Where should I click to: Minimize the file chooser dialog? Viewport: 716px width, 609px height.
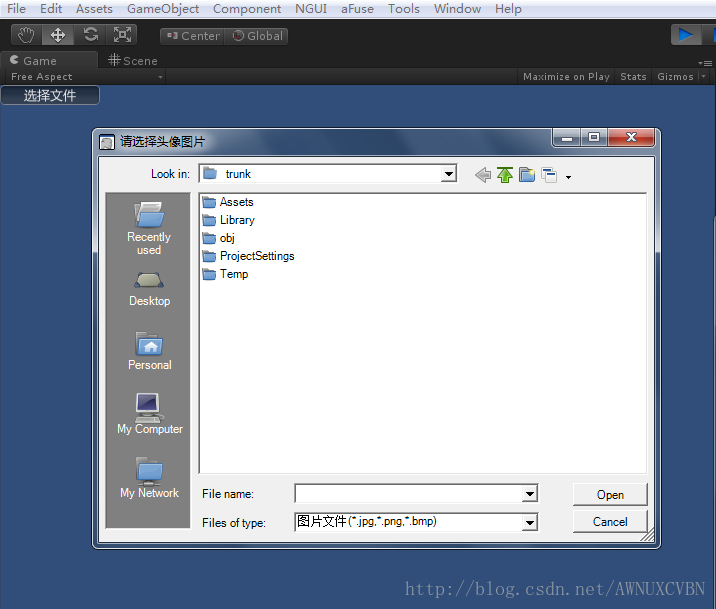pos(567,137)
